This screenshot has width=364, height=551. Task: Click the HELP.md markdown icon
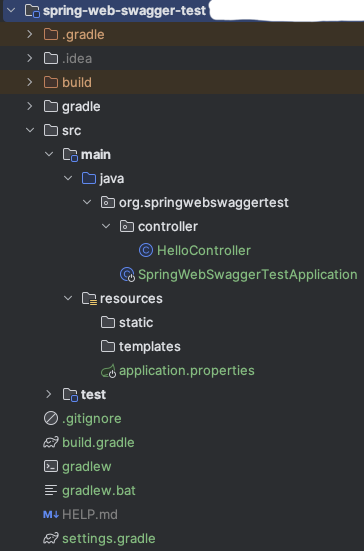coord(51,514)
